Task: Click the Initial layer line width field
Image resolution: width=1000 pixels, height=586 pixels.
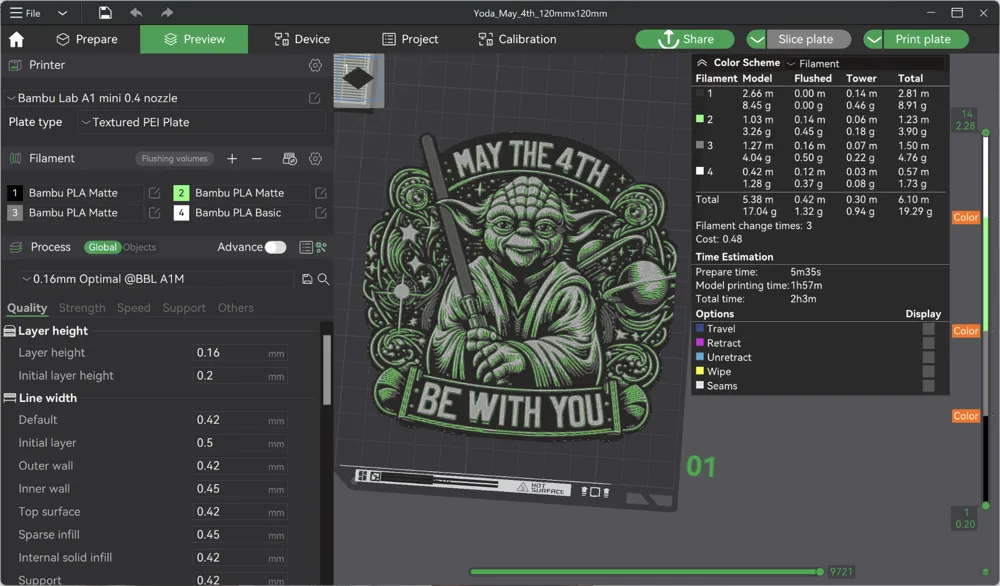Action: click(x=240, y=443)
